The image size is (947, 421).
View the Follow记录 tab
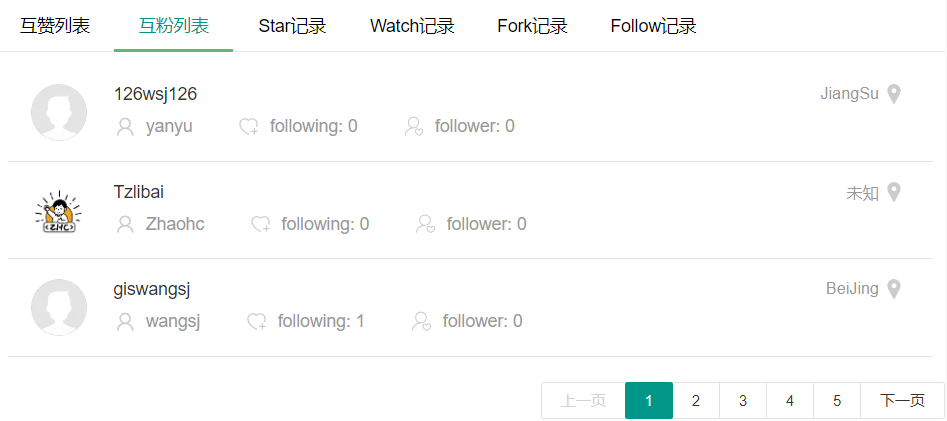point(653,26)
